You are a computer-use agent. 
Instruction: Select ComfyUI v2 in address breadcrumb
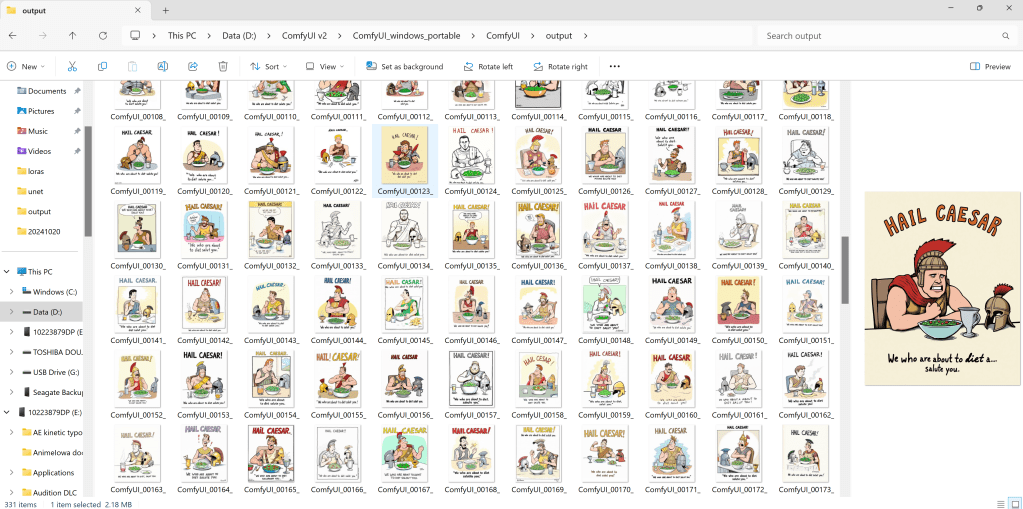click(x=303, y=35)
